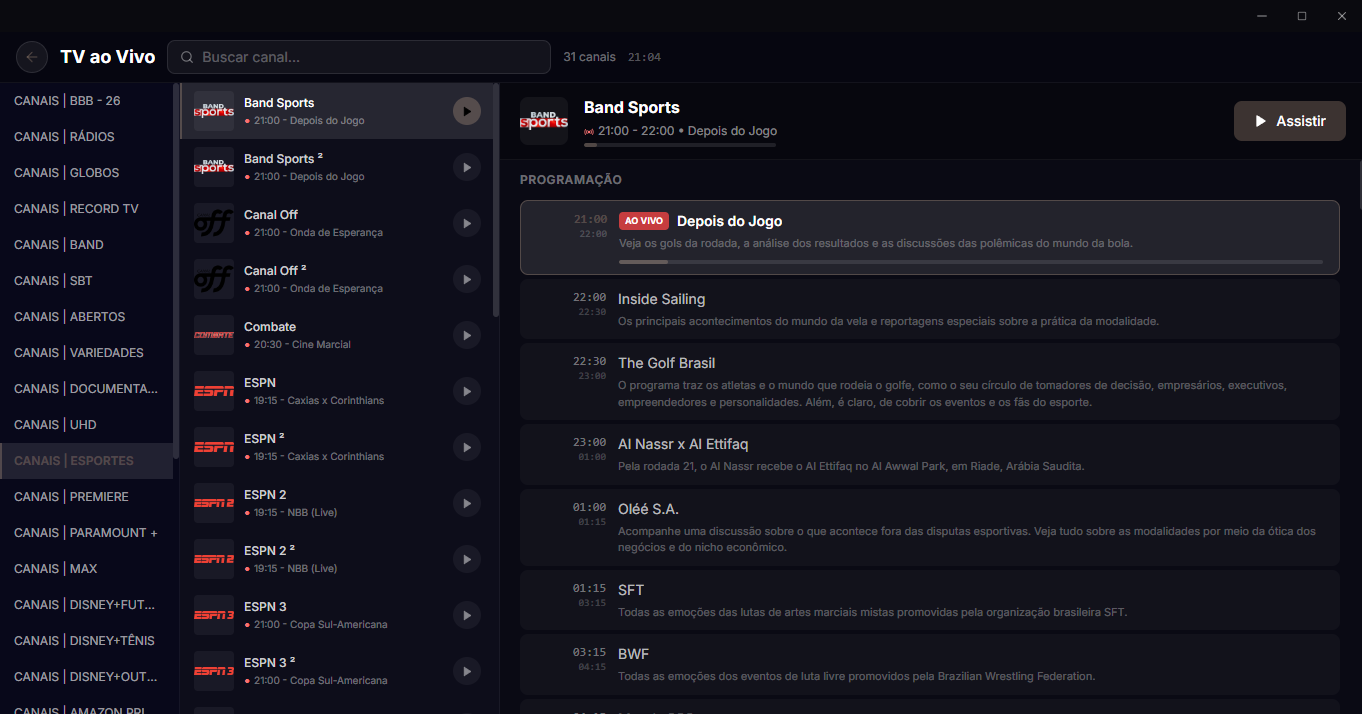This screenshot has width=1362, height=714.
Task: Play the Band Sports ² channel
Action: coord(466,167)
